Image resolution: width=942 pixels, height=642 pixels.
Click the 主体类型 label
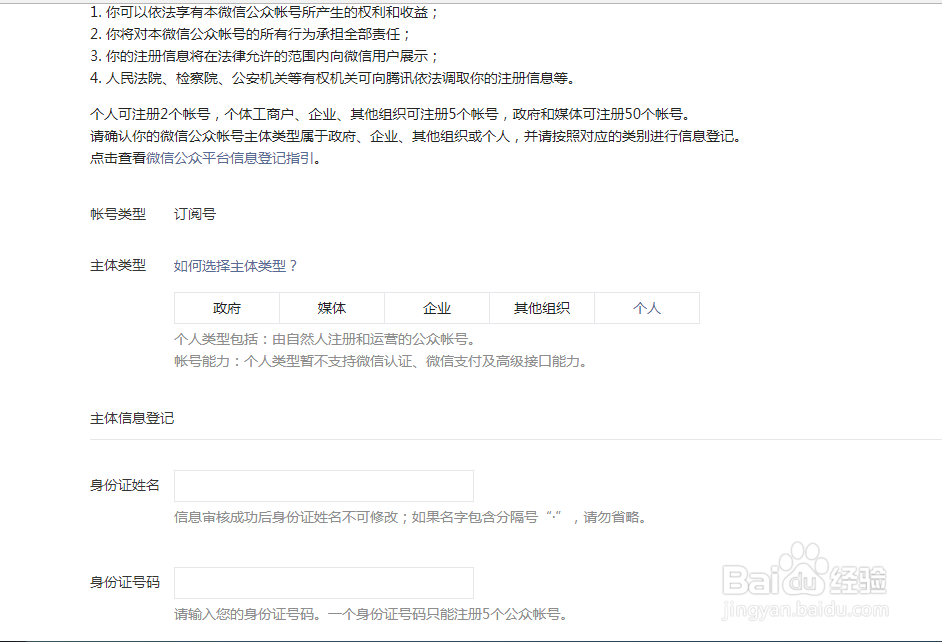tap(118, 265)
